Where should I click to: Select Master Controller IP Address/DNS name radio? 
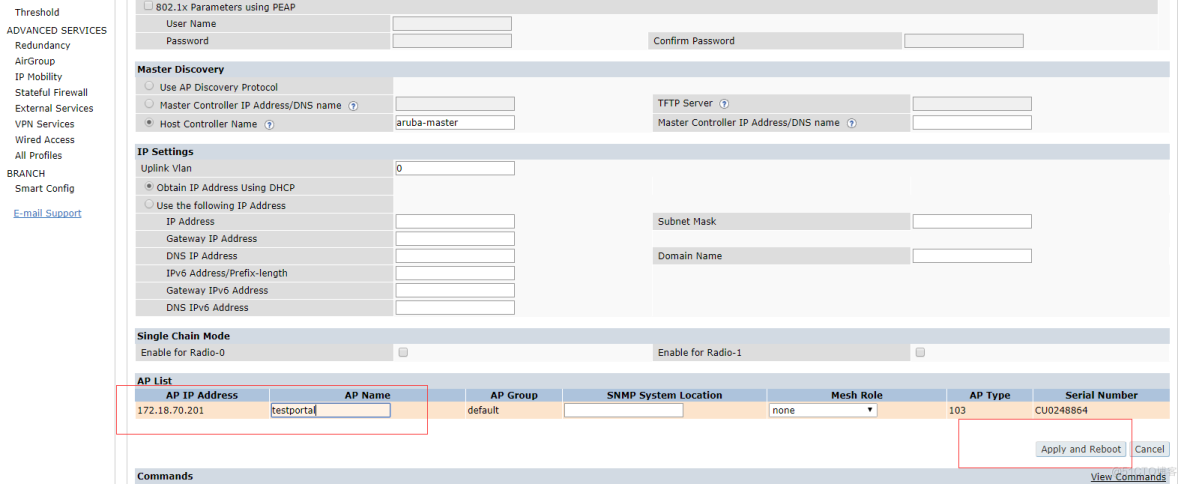[x=149, y=104]
